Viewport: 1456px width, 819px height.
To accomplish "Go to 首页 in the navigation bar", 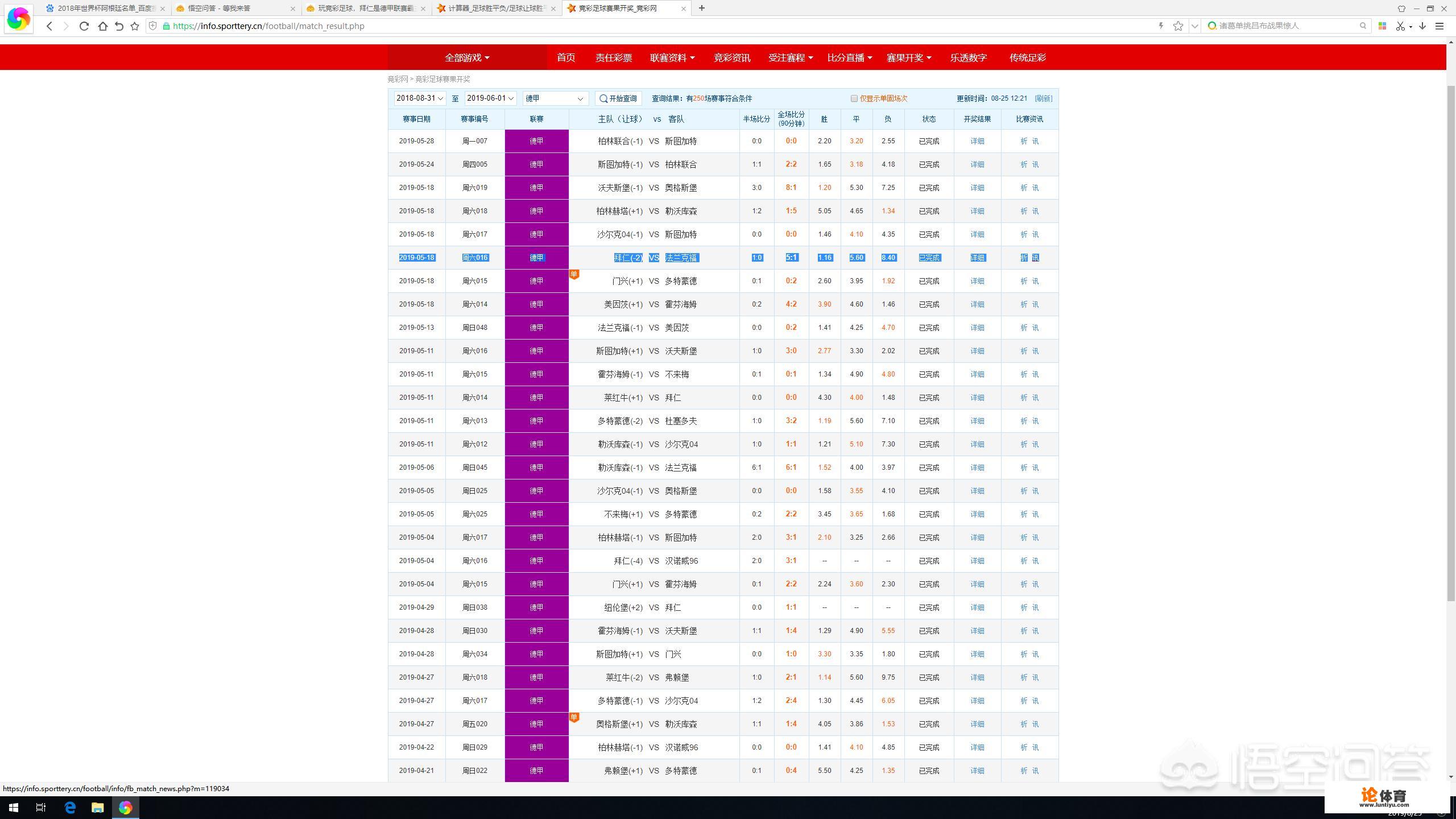I will (x=566, y=57).
